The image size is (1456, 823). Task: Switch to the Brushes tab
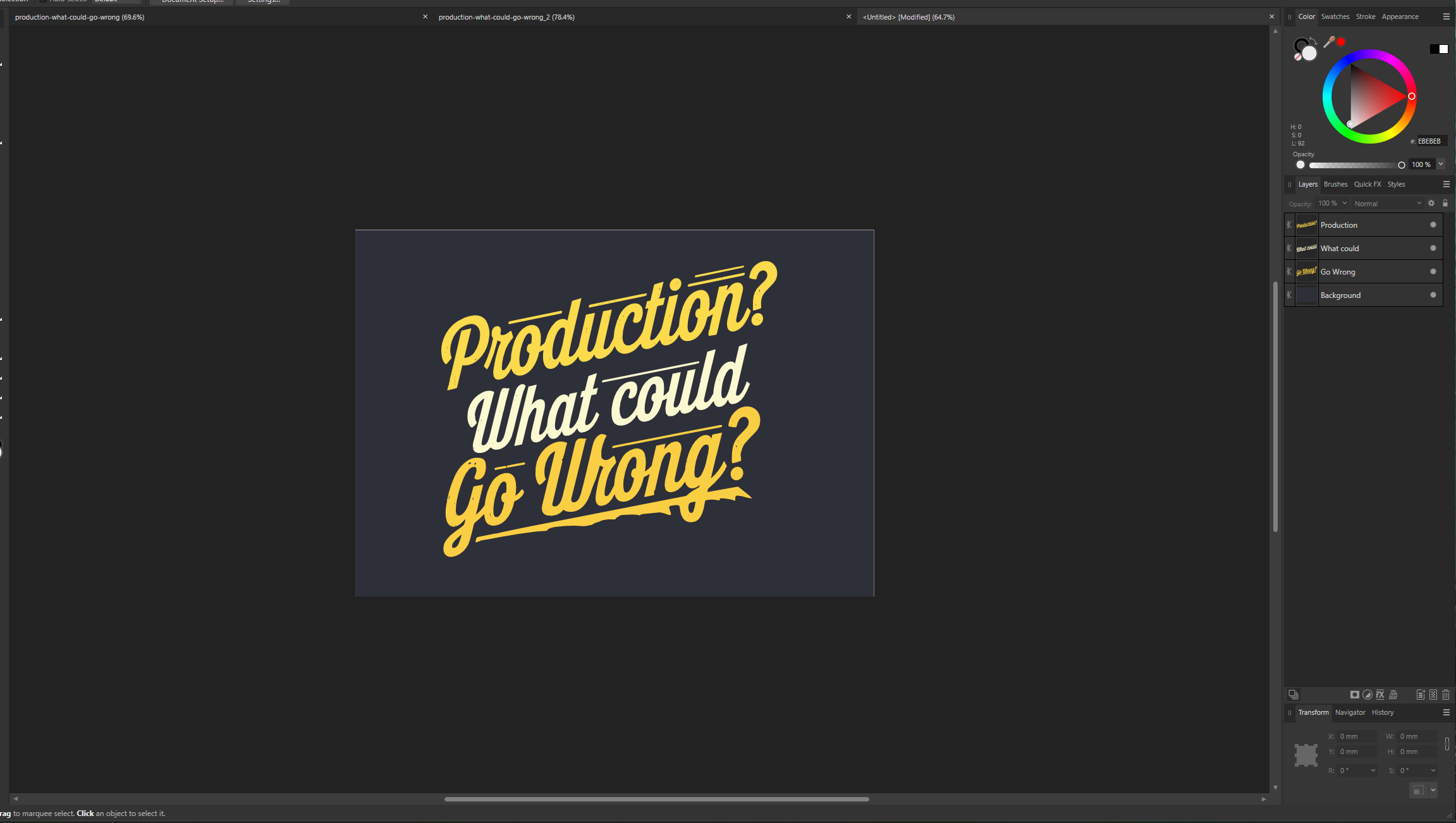click(x=1335, y=184)
